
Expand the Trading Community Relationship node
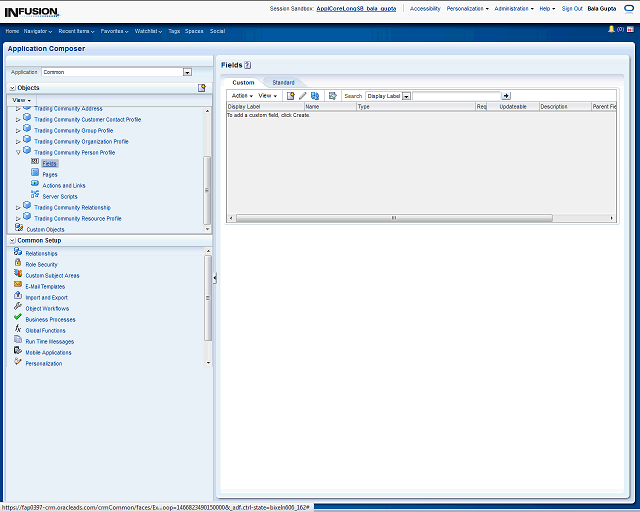coord(18,208)
